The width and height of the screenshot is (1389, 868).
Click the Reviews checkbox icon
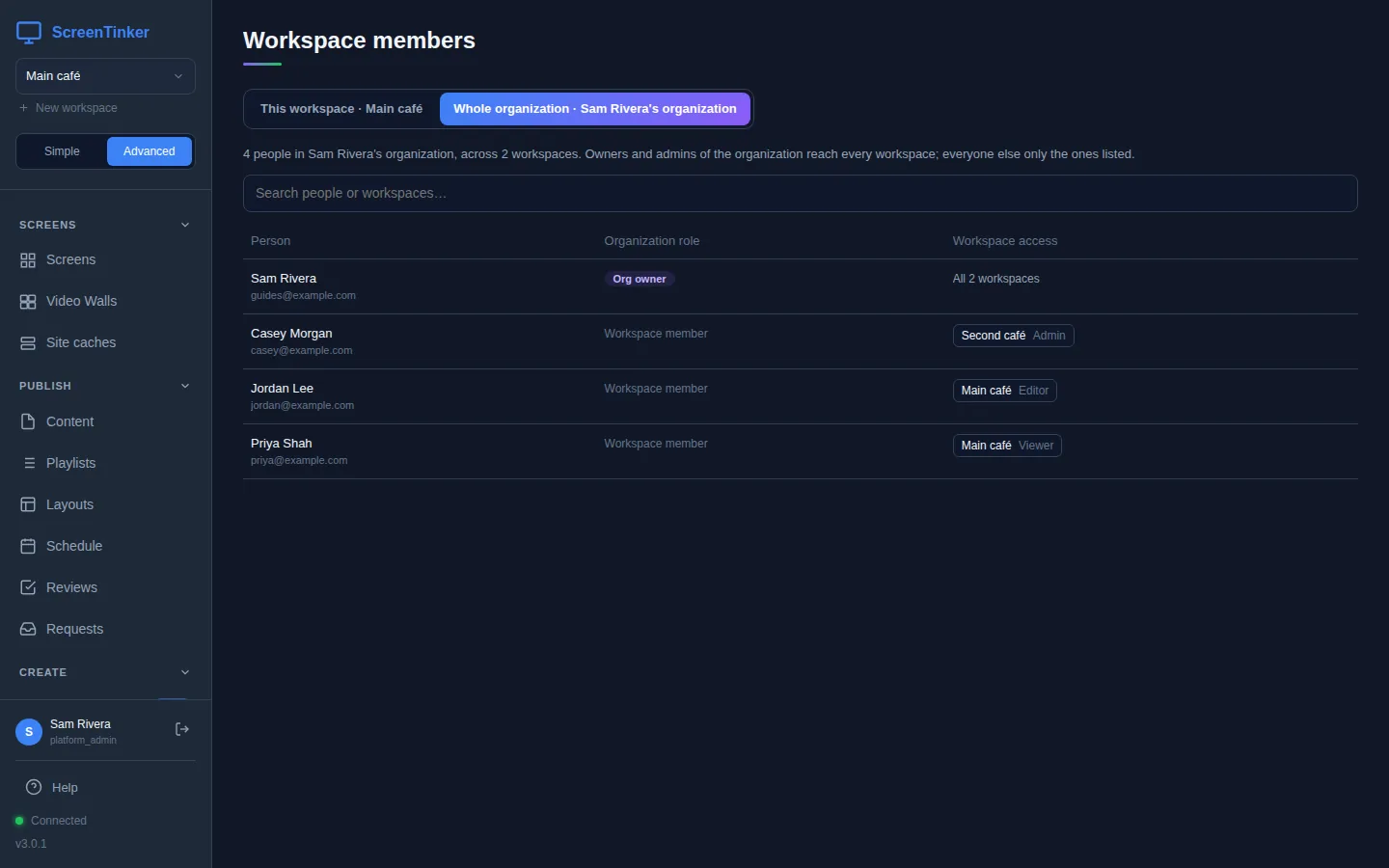coord(28,588)
